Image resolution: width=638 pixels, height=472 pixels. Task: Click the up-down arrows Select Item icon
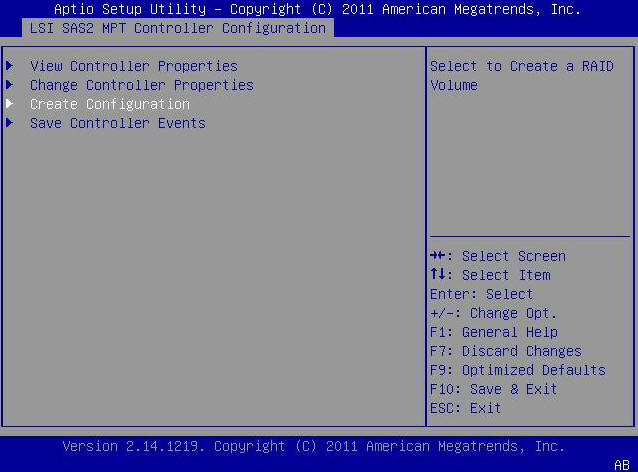coord(438,274)
